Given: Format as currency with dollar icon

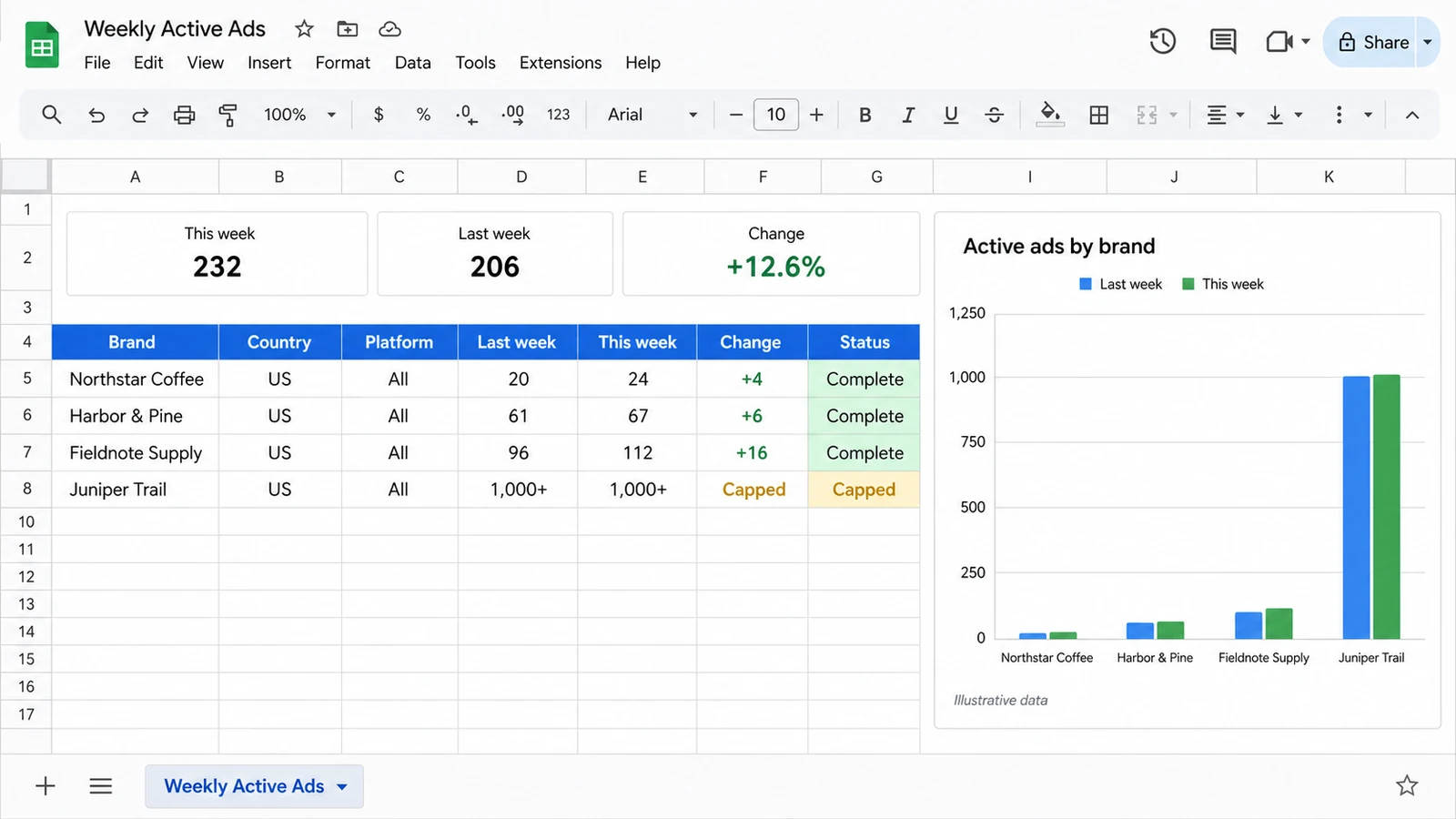Looking at the screenshot, I should (x=379, y=115).
